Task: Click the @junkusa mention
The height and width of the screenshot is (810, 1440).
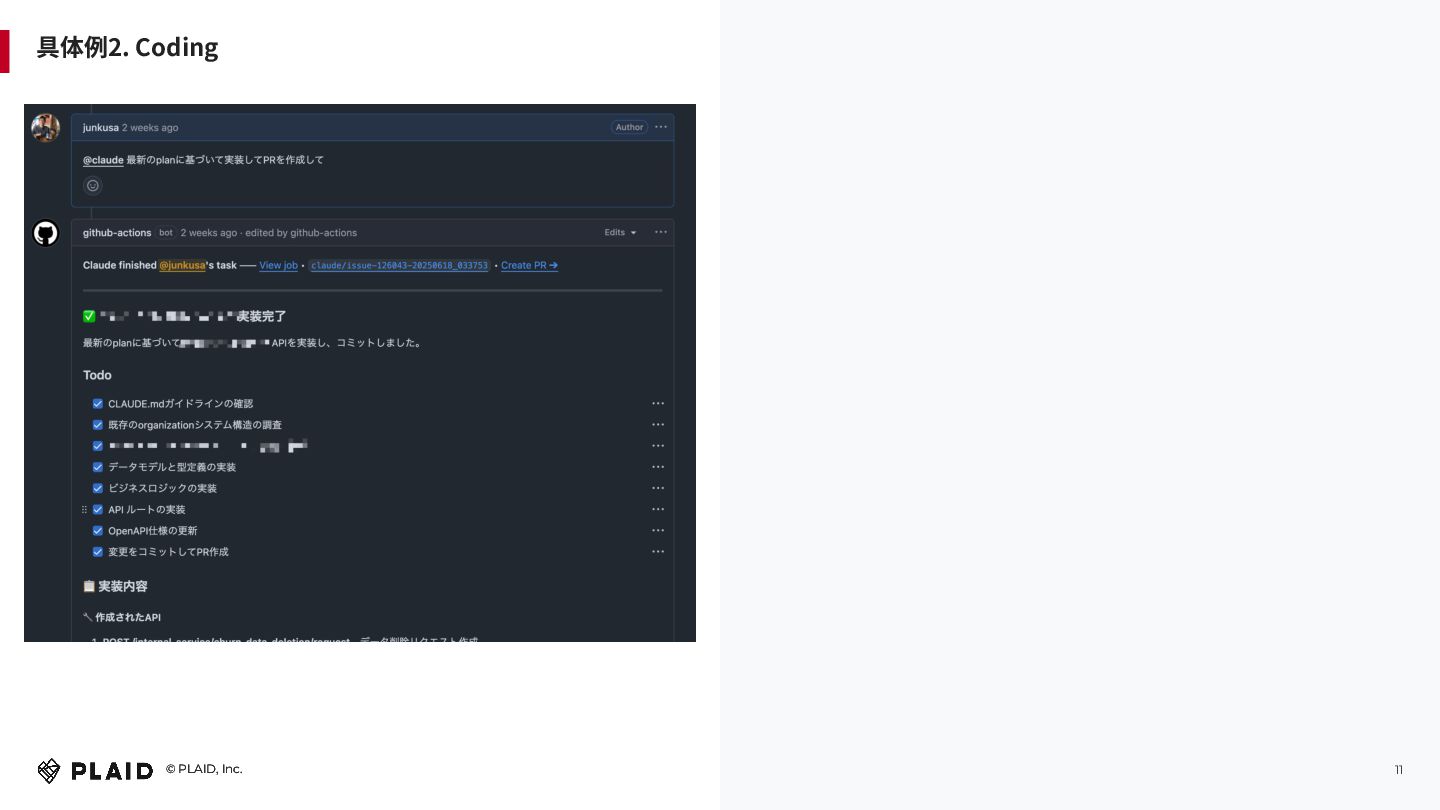Action: [x=182, y=265]
